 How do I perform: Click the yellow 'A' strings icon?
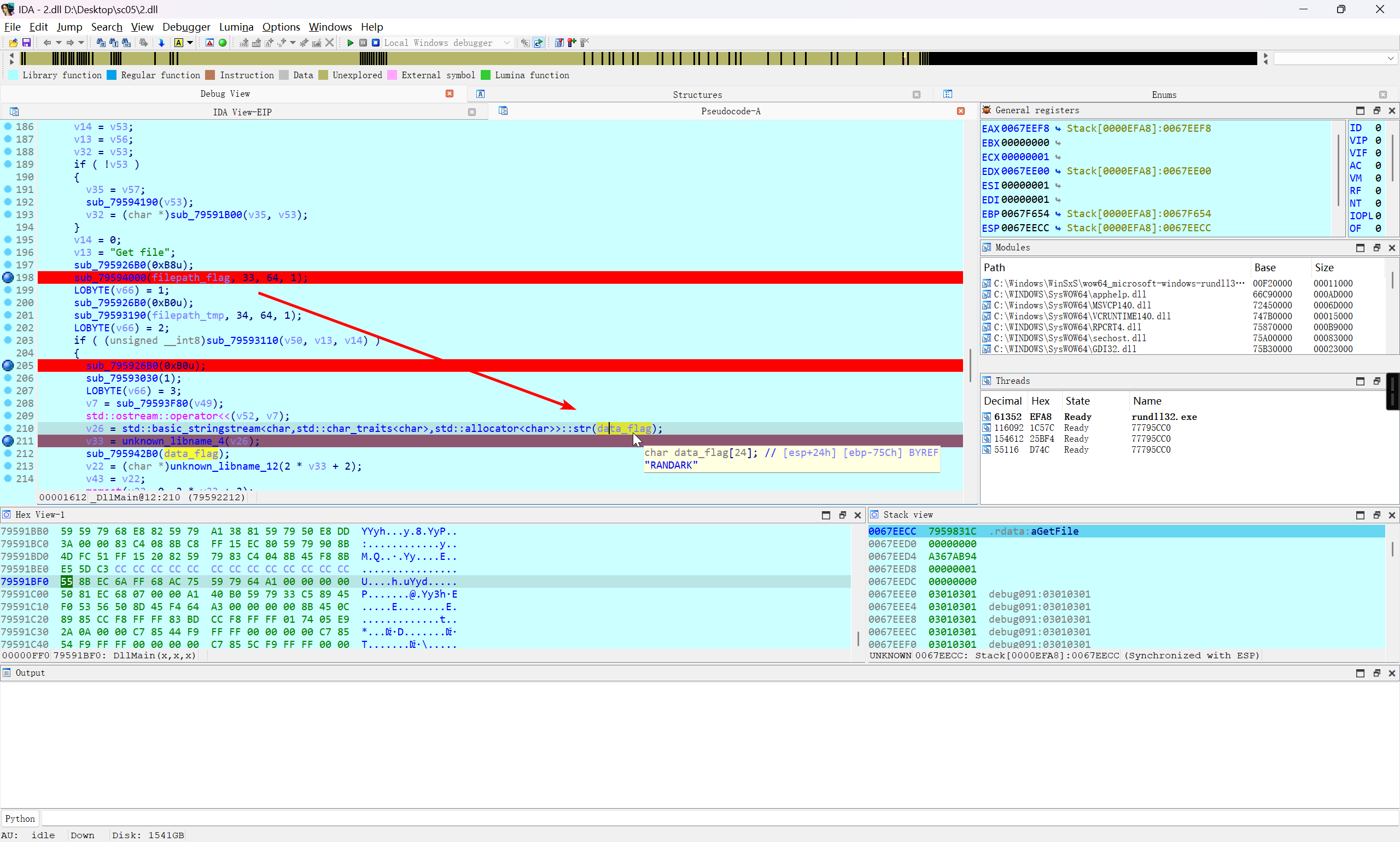pos(179,43)
